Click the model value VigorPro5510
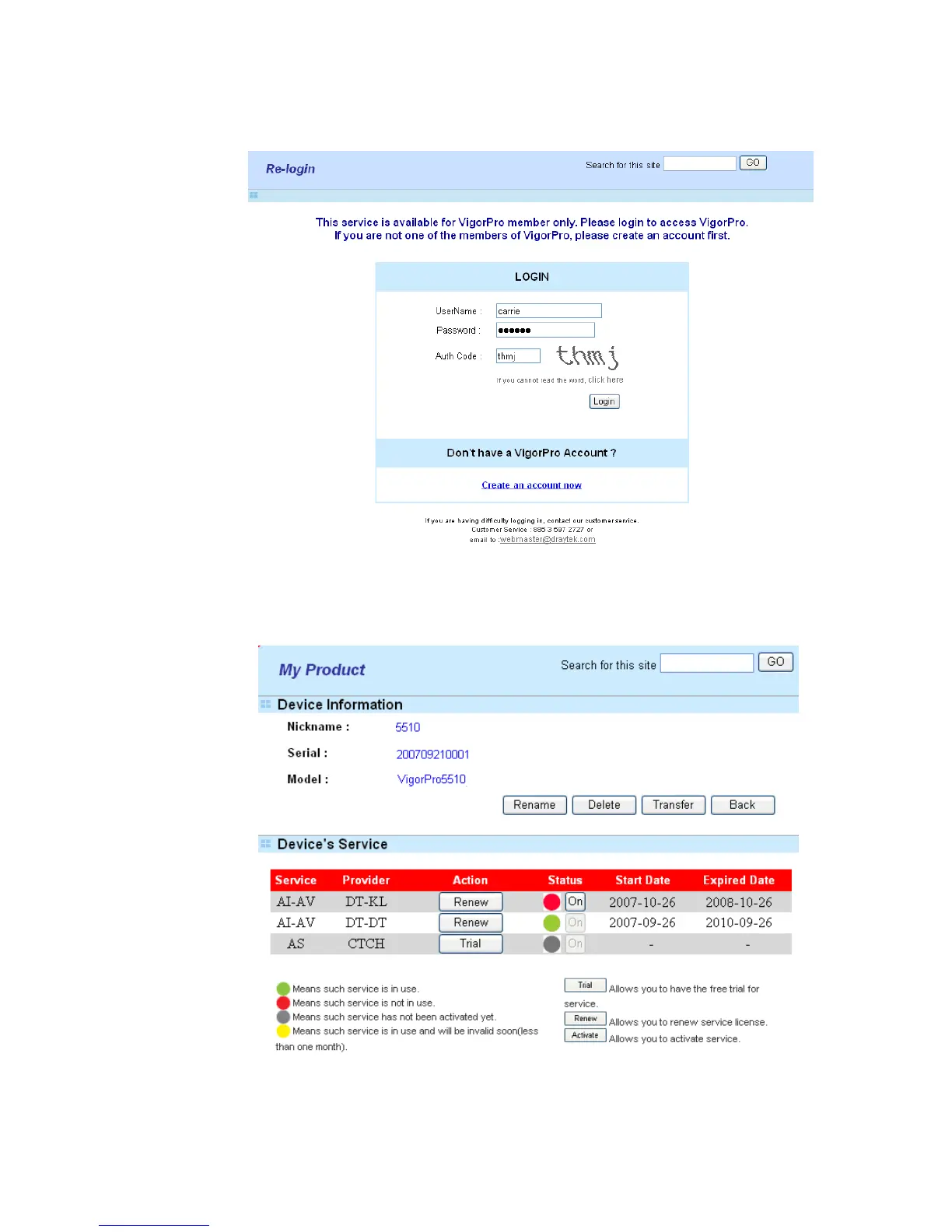 pyautogui.click(x=432, y=779)
